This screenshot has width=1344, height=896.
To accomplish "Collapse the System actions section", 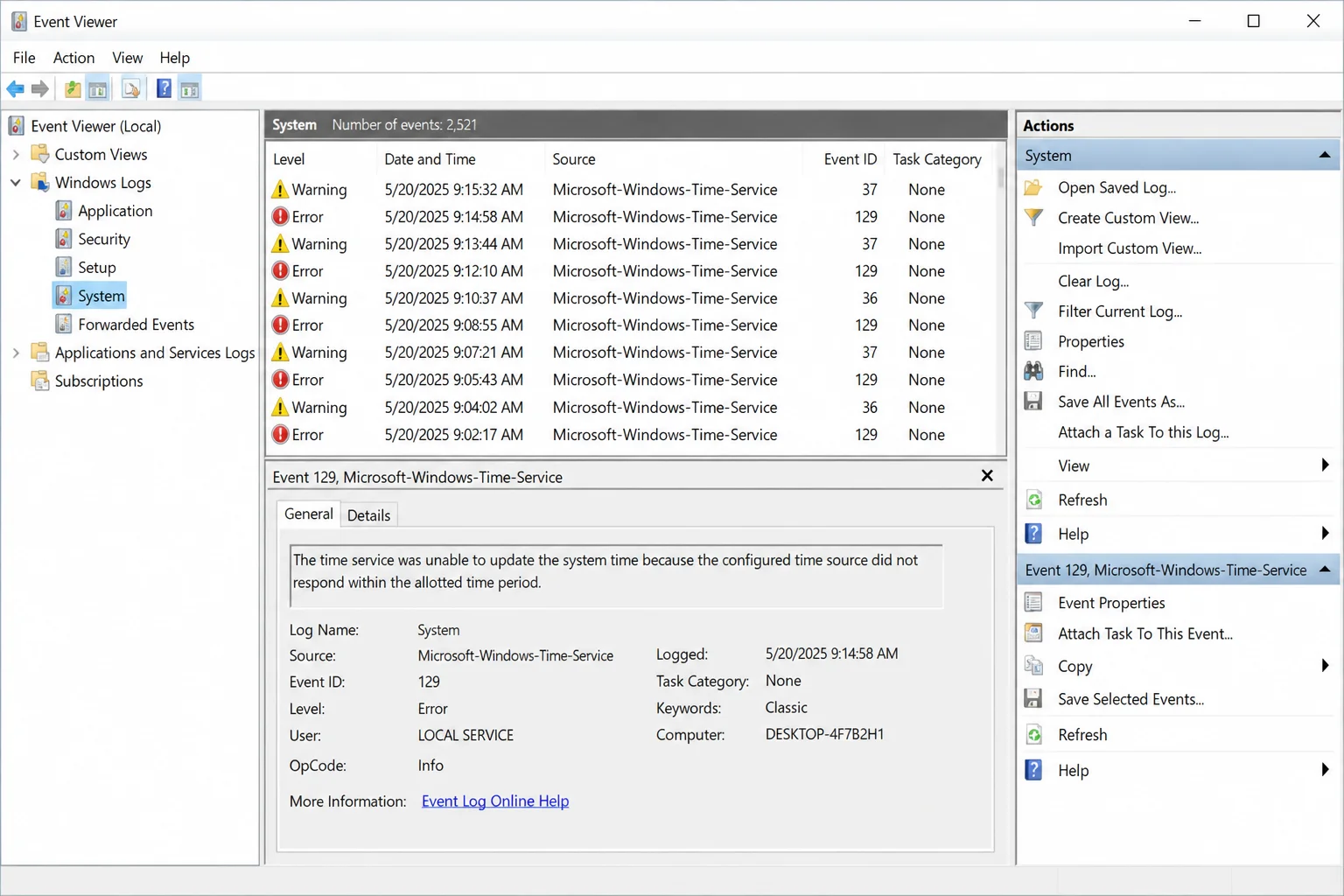I will point(1325,156).
